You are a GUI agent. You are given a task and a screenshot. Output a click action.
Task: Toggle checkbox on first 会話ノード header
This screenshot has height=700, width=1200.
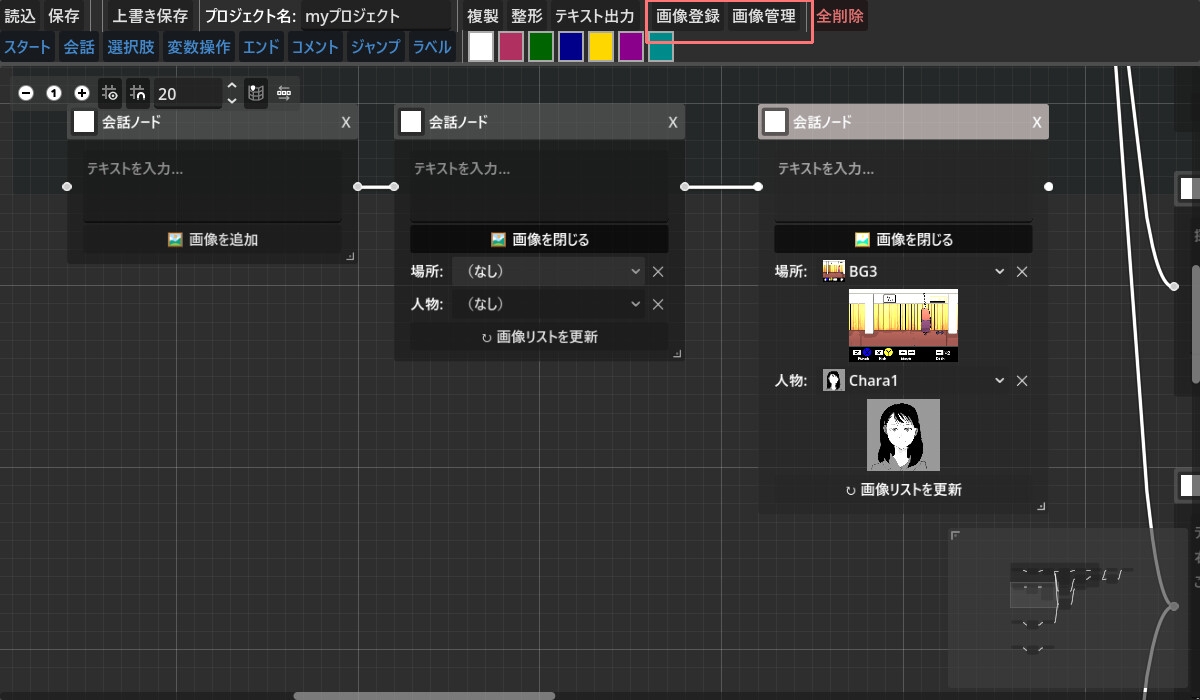point(85,122)
